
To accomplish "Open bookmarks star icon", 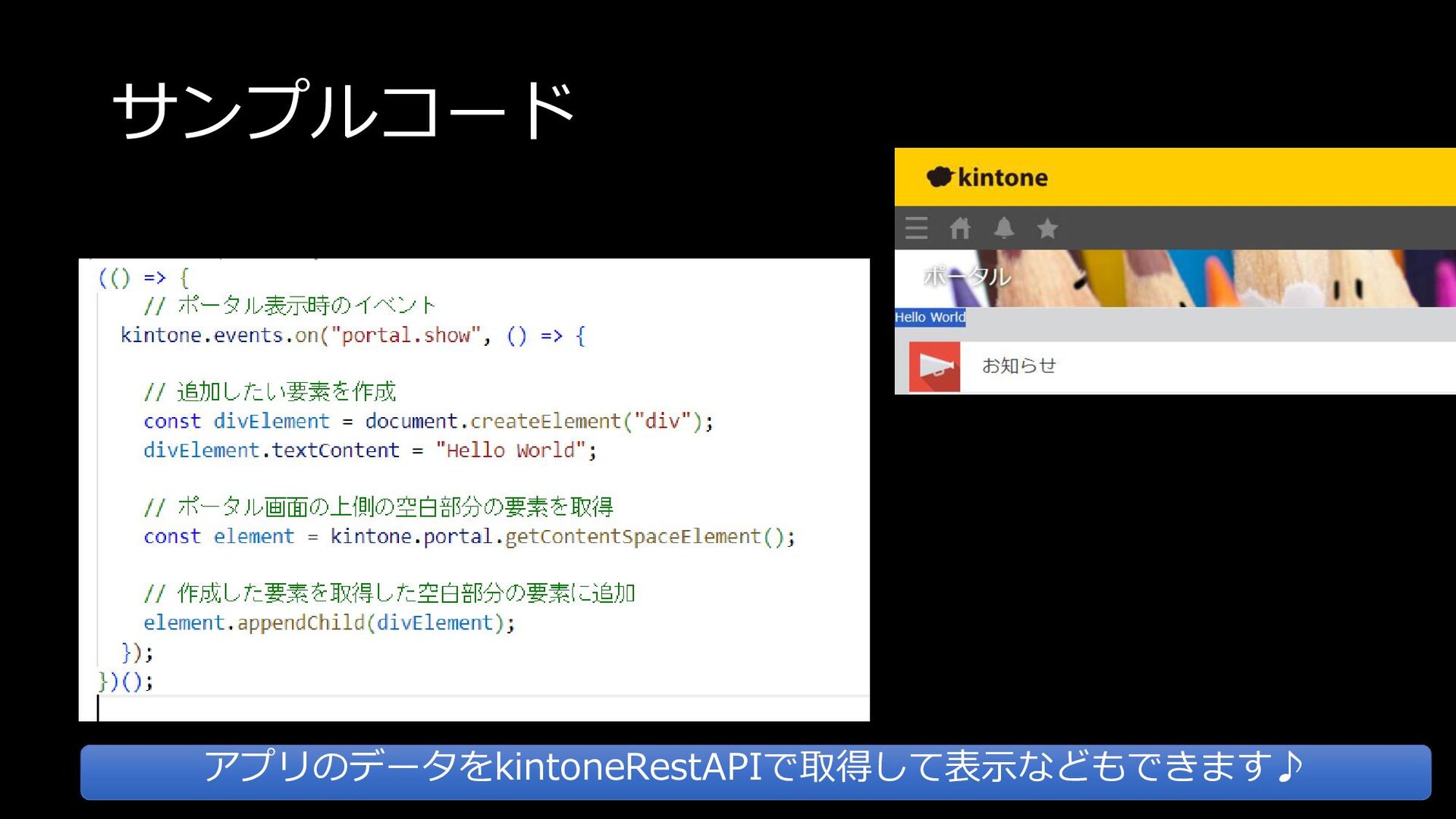I will point(1047,228).
